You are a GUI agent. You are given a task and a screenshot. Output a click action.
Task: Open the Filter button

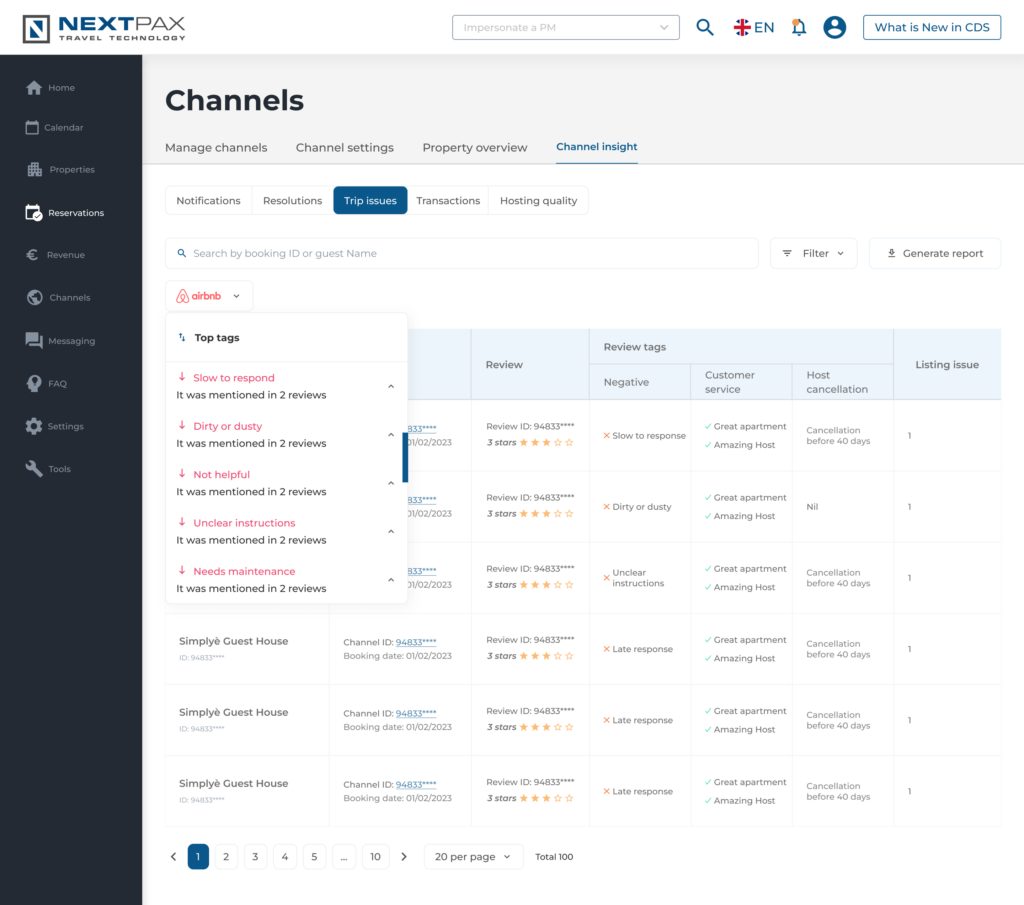click(813, 254)
